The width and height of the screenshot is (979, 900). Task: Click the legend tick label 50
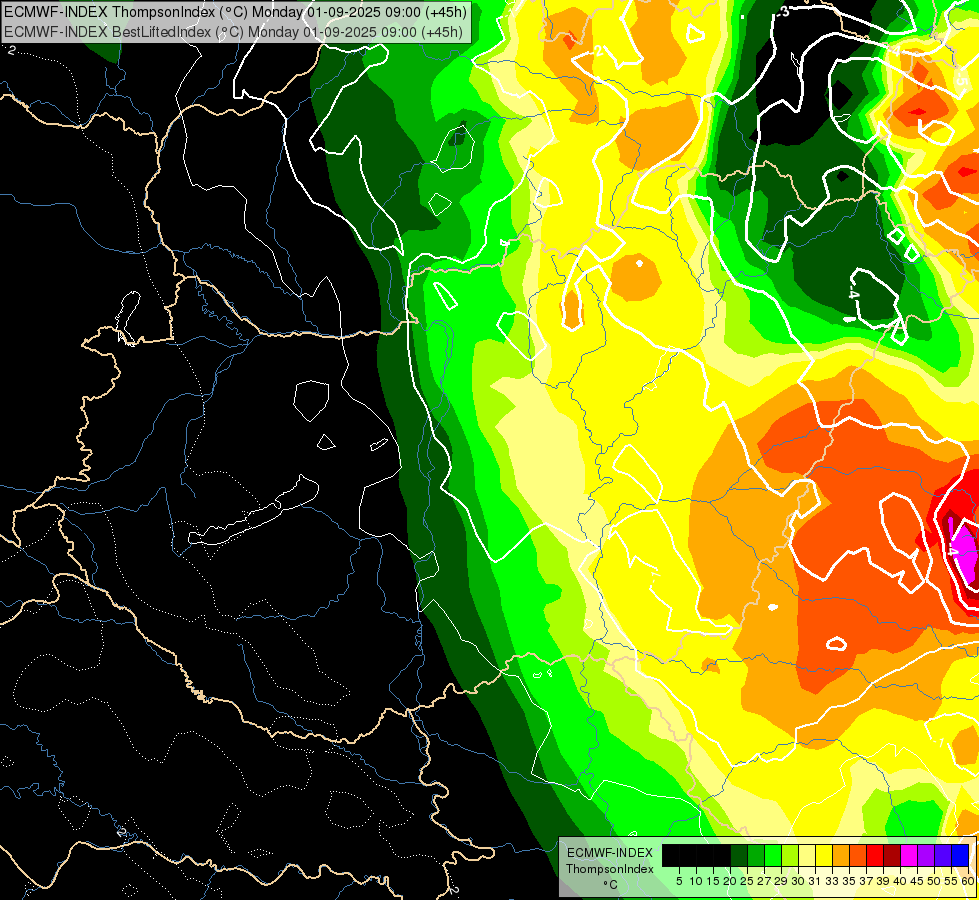coord(935,881)
